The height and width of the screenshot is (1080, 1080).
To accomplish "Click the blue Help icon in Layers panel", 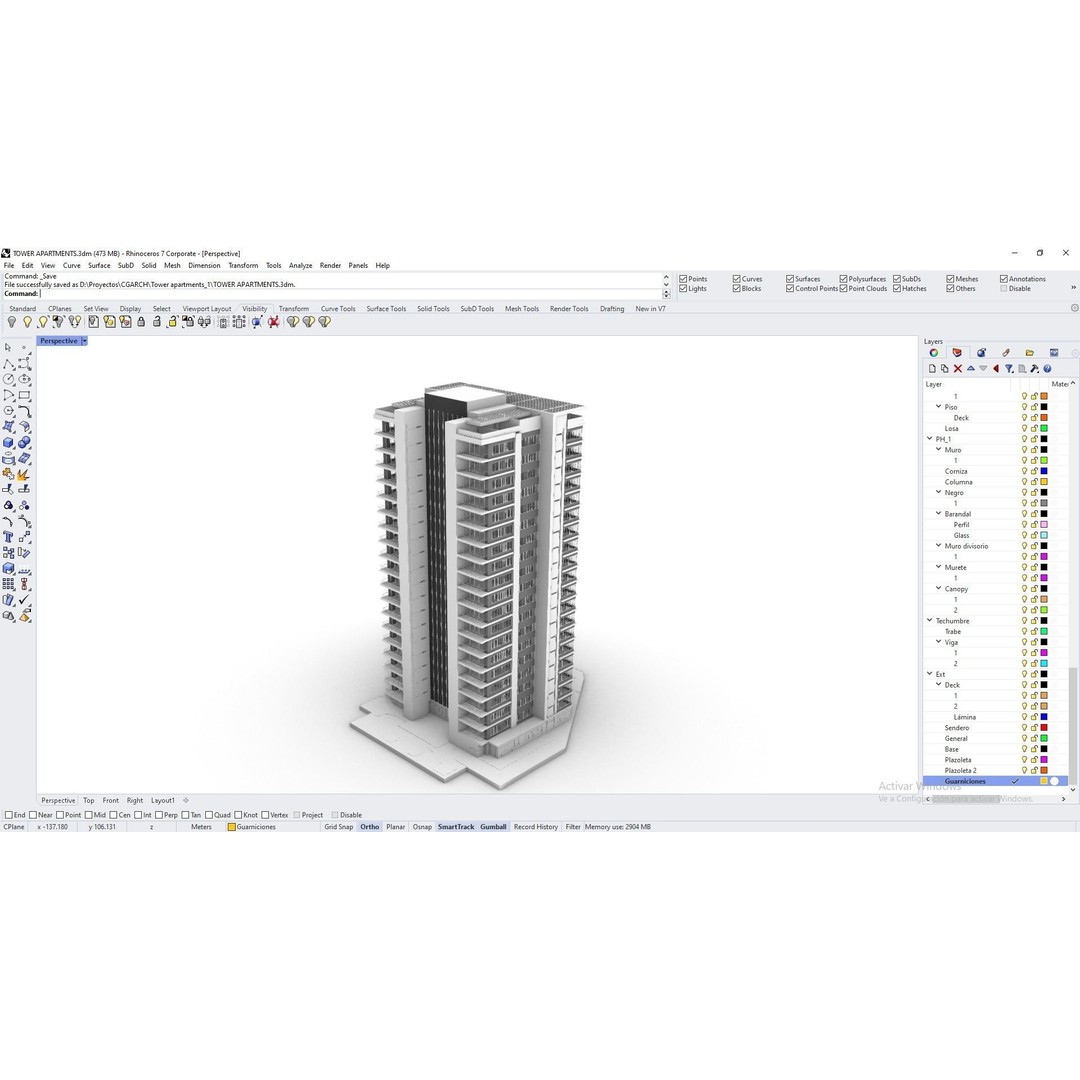I will coord(1047,368).
